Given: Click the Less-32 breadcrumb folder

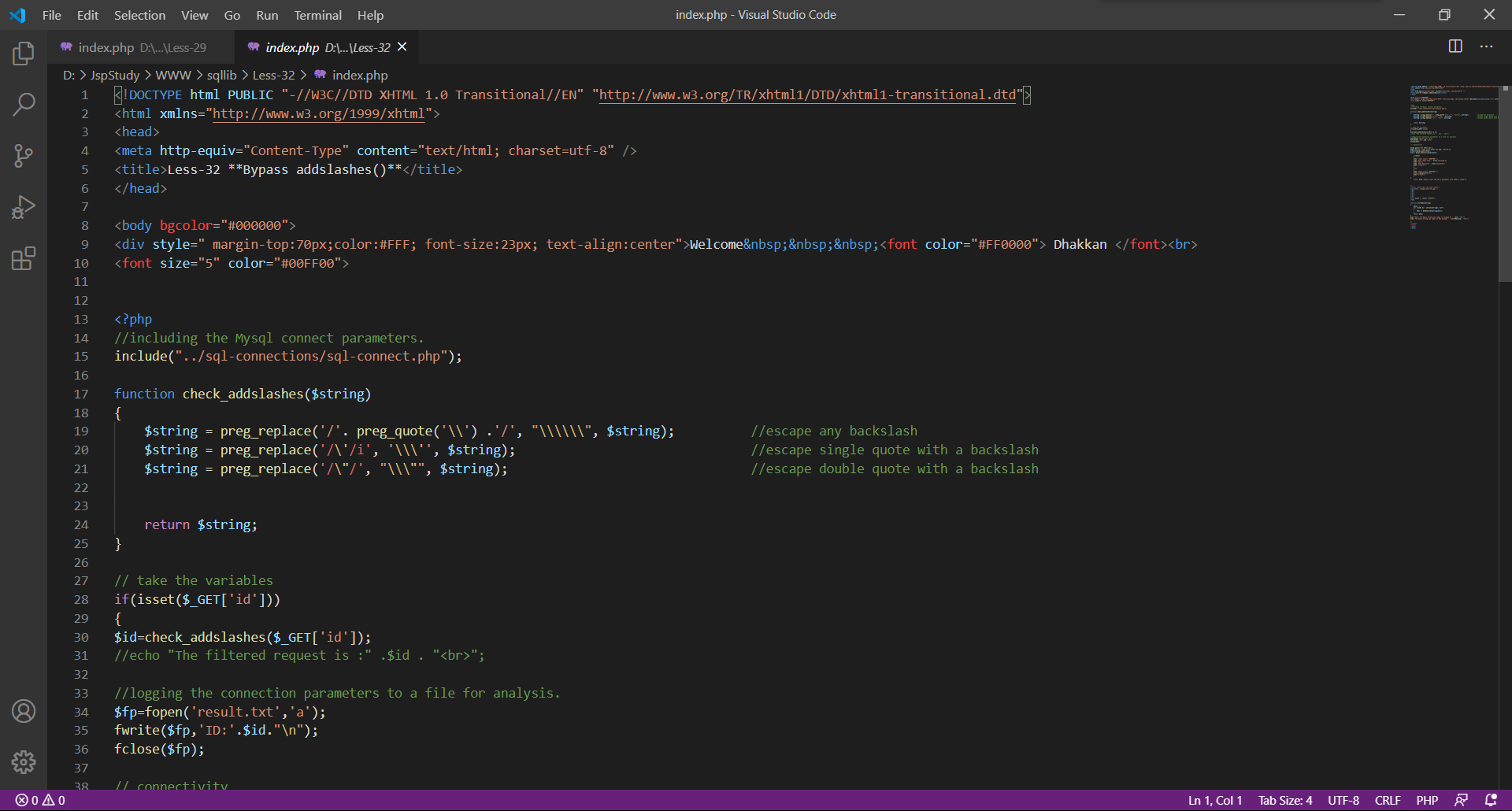Looking at the screenshot, I should (x=273, y=75).
